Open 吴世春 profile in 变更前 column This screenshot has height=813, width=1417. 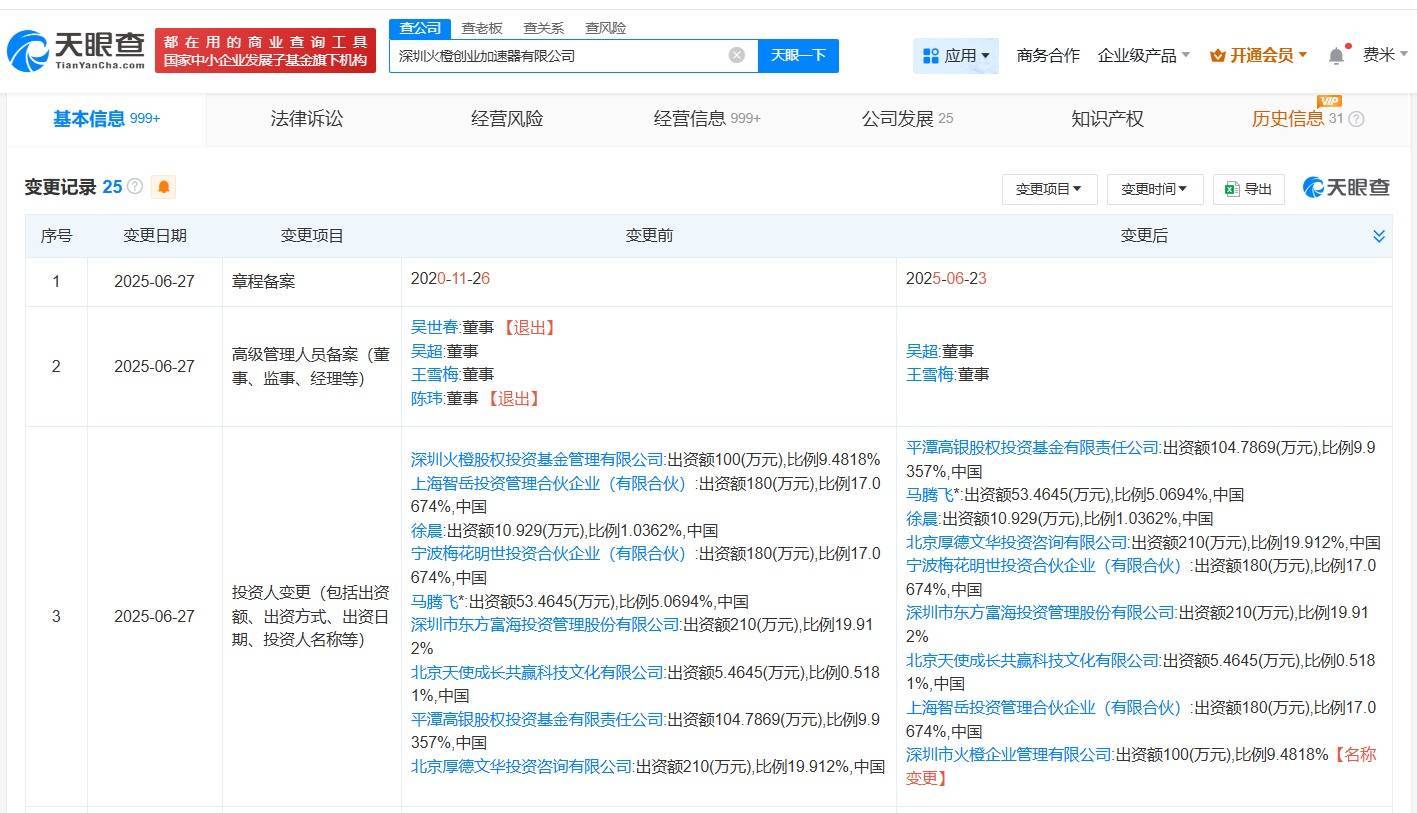click(435, 327)
